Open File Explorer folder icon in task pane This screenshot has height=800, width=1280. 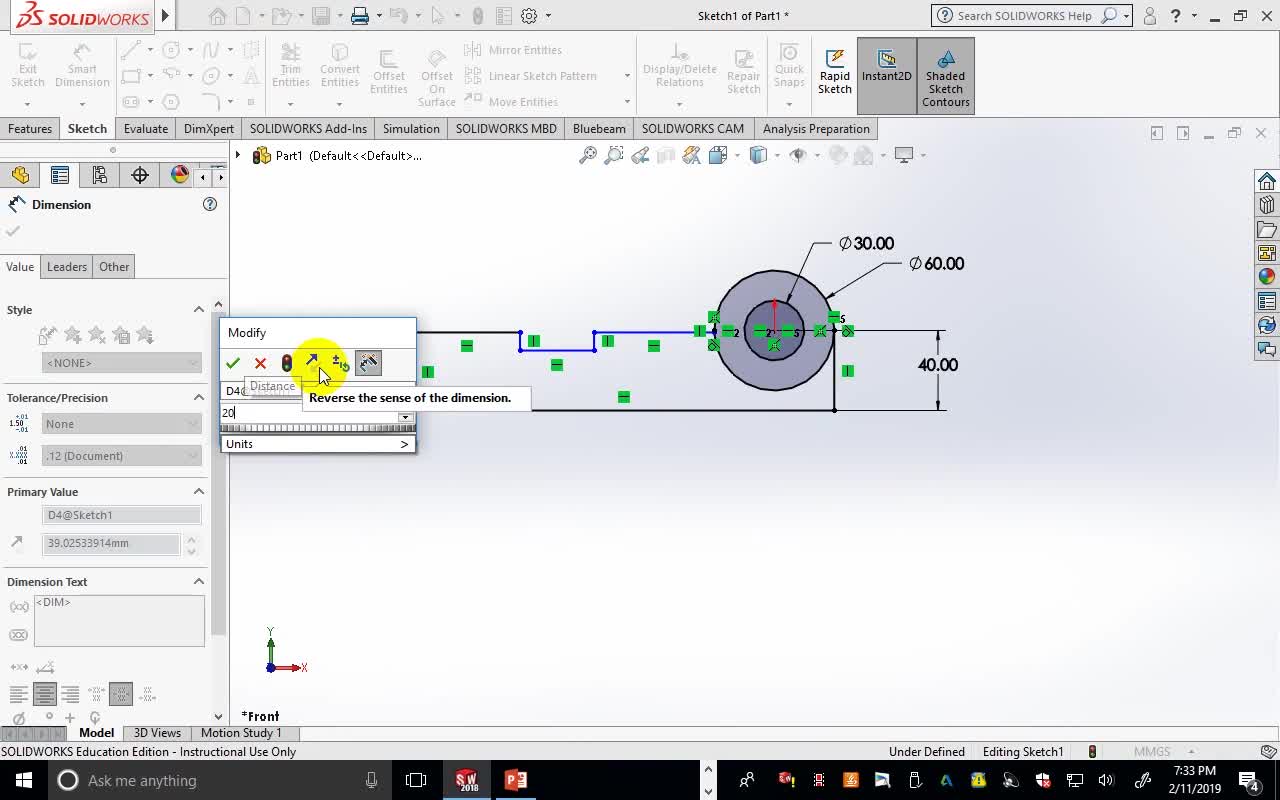(1267, 229)
